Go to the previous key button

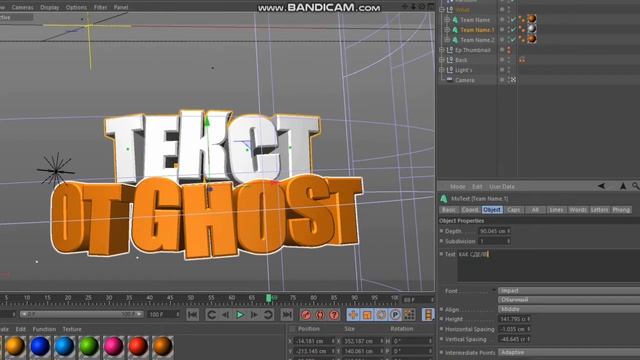[211, 315]
